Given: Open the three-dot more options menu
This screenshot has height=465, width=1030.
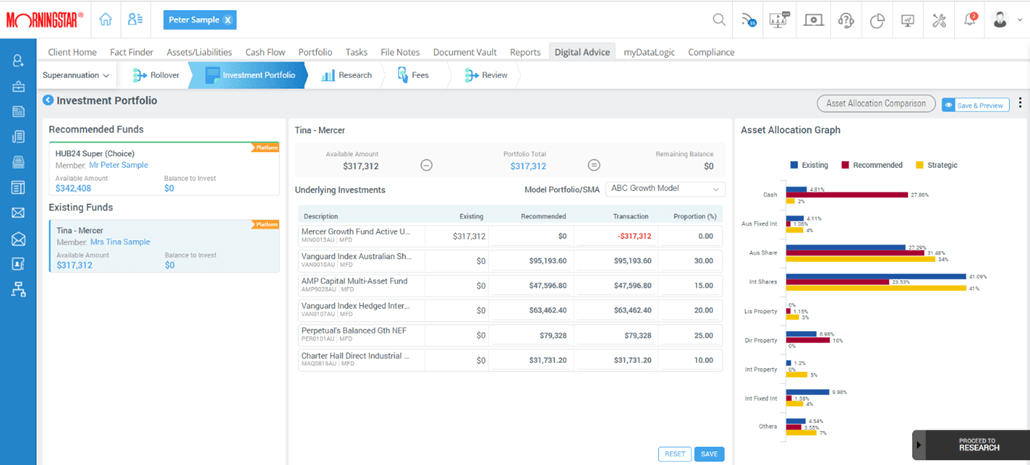Looking at the screenshot, I should point(1020,102).
